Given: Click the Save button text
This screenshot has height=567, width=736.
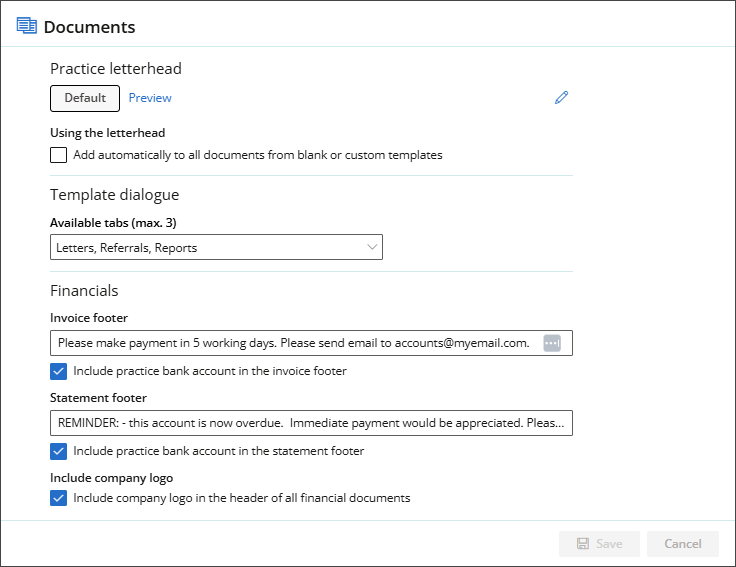Looking at the screenshot, I should pyautogui.click(x=609, y=544).
